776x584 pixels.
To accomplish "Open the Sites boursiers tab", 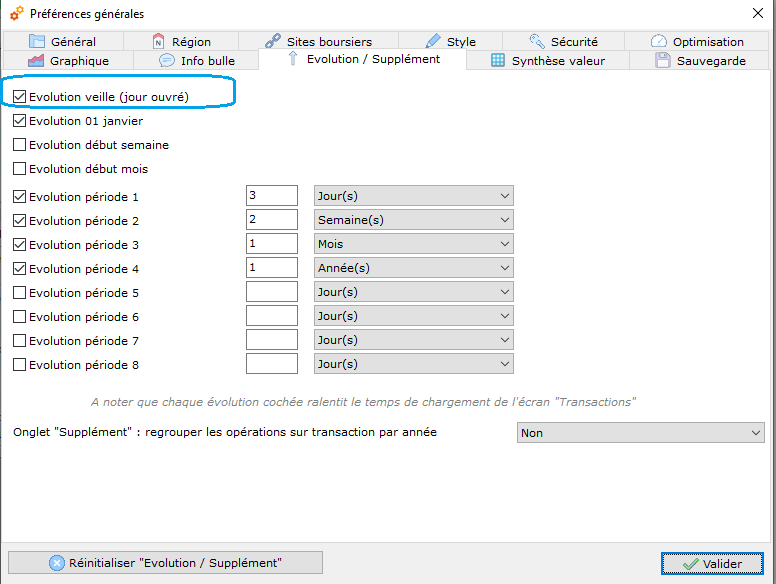I will (319, 42).
